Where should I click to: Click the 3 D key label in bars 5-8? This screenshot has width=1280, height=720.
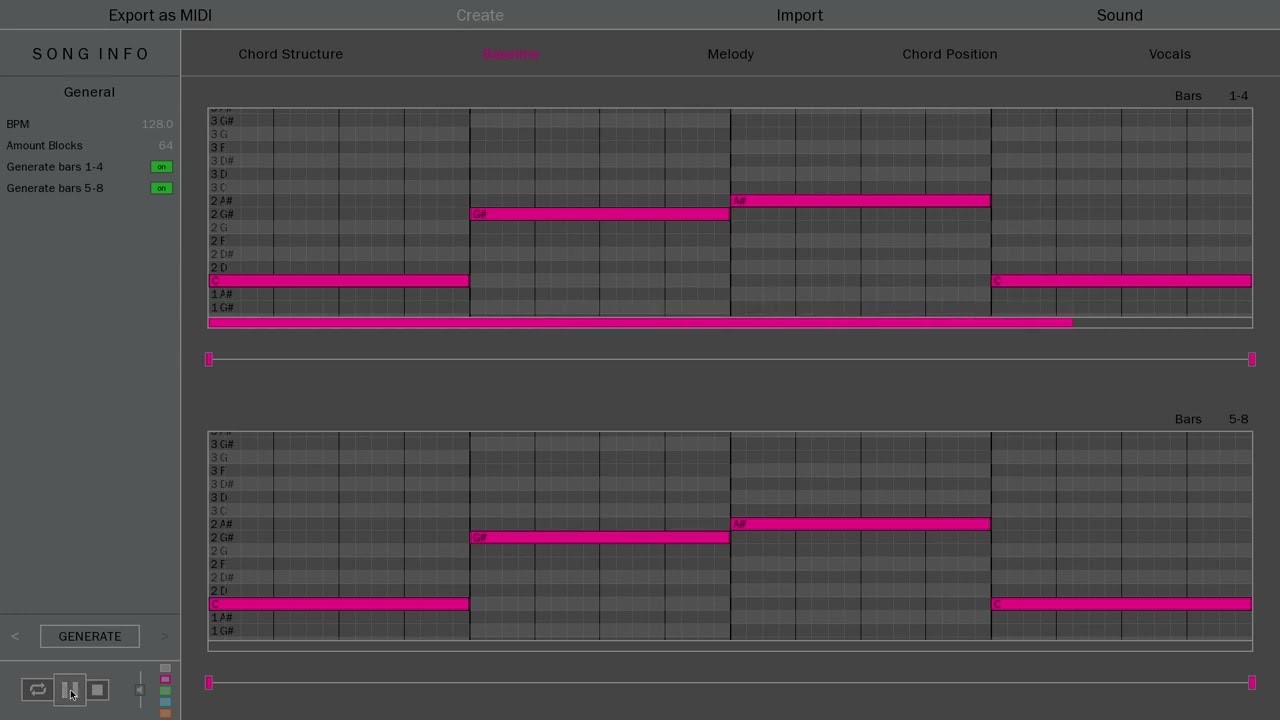tap(219, 497)
